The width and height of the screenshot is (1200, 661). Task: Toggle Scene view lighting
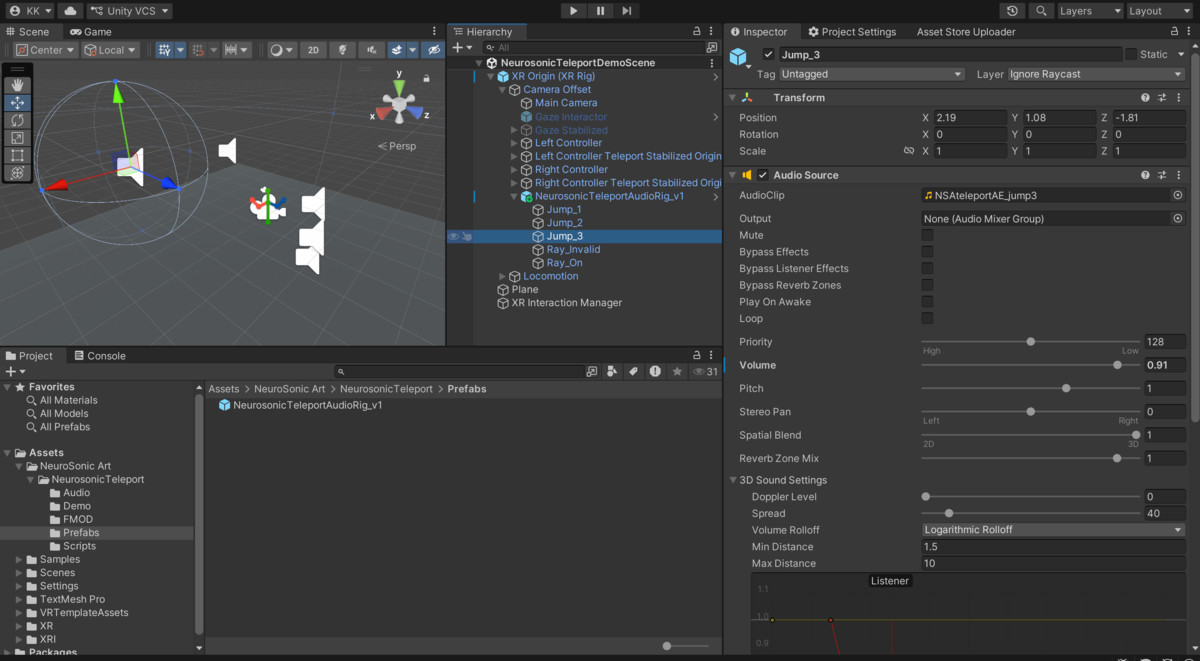(x=342, y=49)
